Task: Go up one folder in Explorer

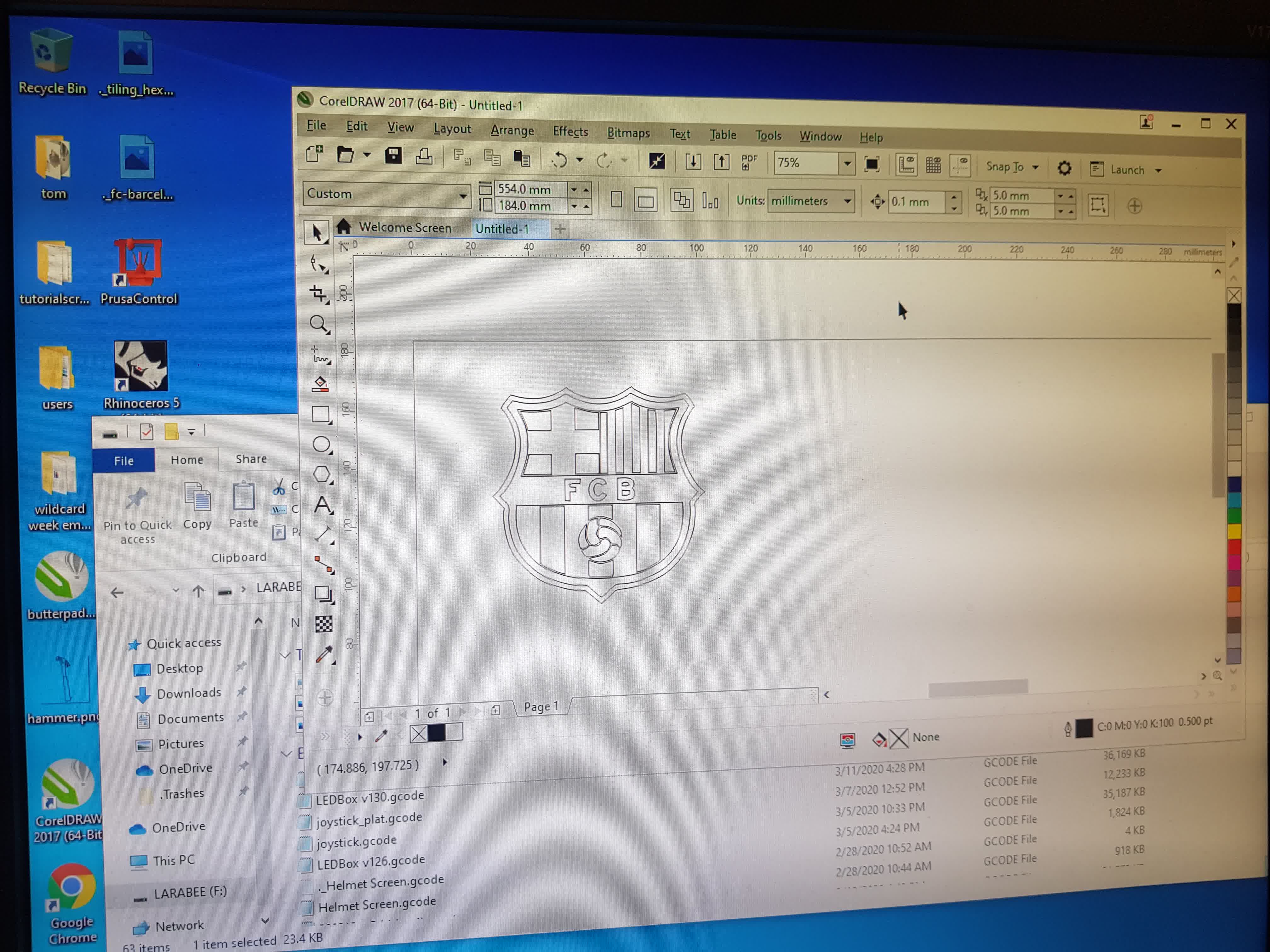Action: (198, 591)
